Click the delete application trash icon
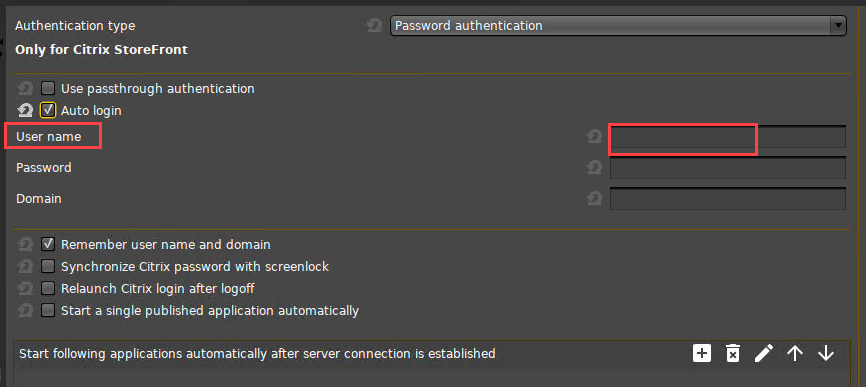The height and width of the screenshot is (387, 866). click(x=732, y=353)
